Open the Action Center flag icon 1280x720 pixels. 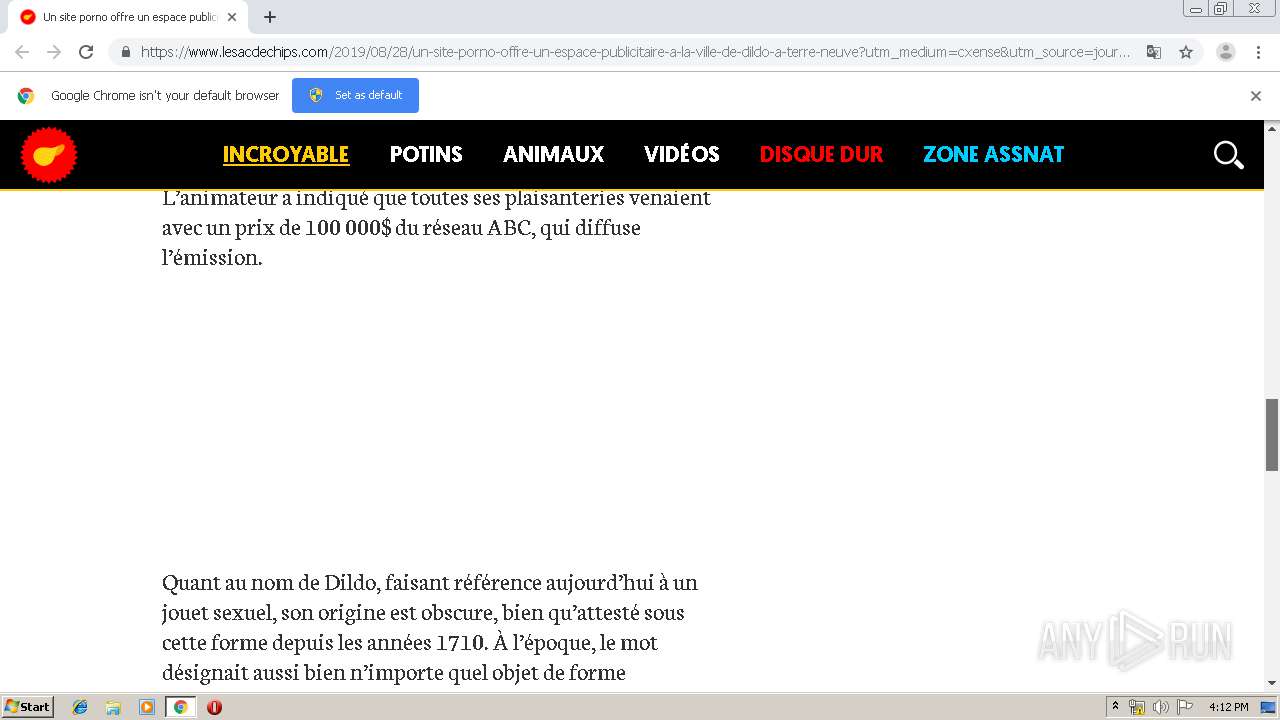(x=1184, y=707)
